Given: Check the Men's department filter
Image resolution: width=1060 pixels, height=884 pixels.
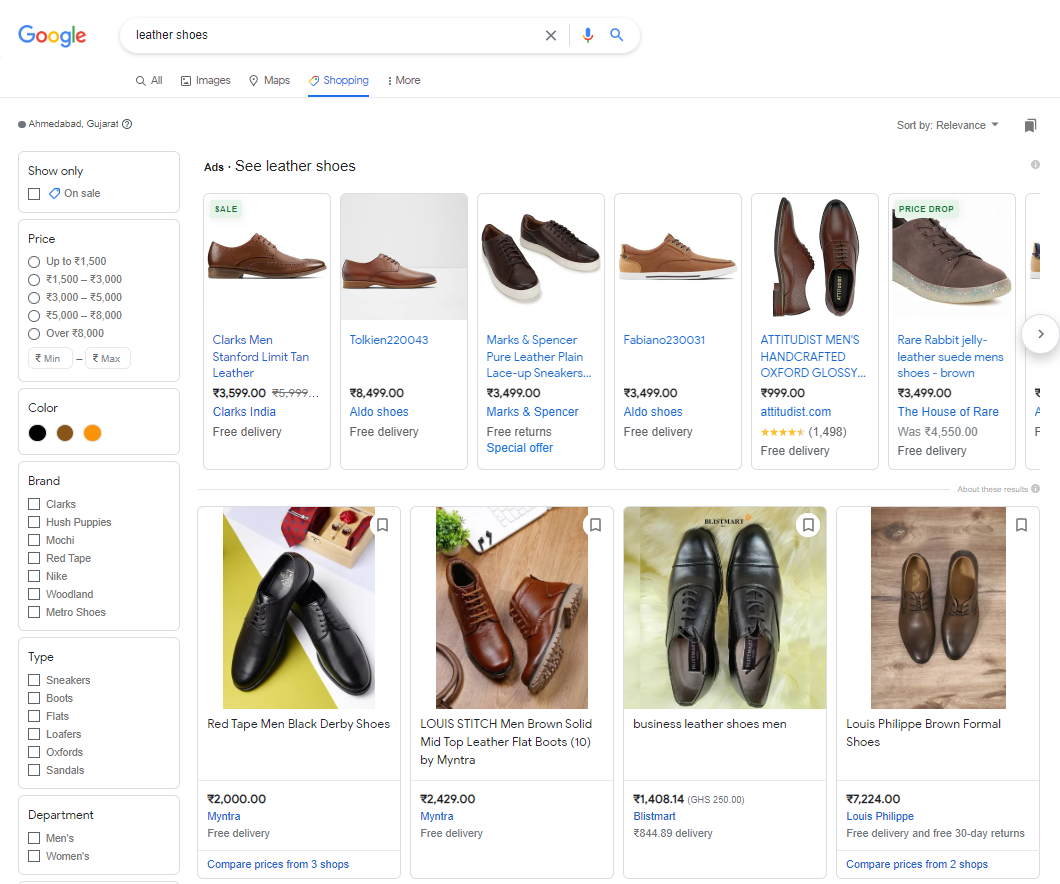Looking at the screenshot, I should coord(34,838).
